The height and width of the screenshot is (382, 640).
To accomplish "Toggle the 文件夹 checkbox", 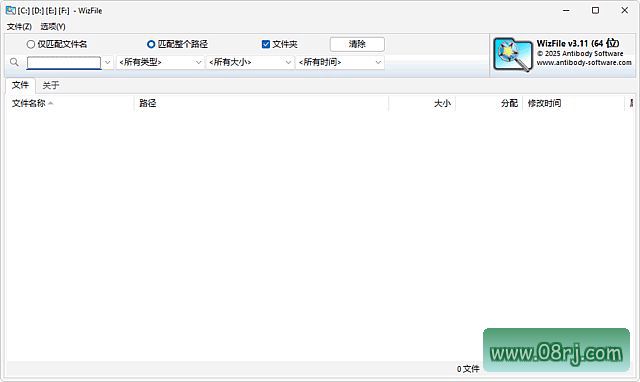I will click(280, 44).
